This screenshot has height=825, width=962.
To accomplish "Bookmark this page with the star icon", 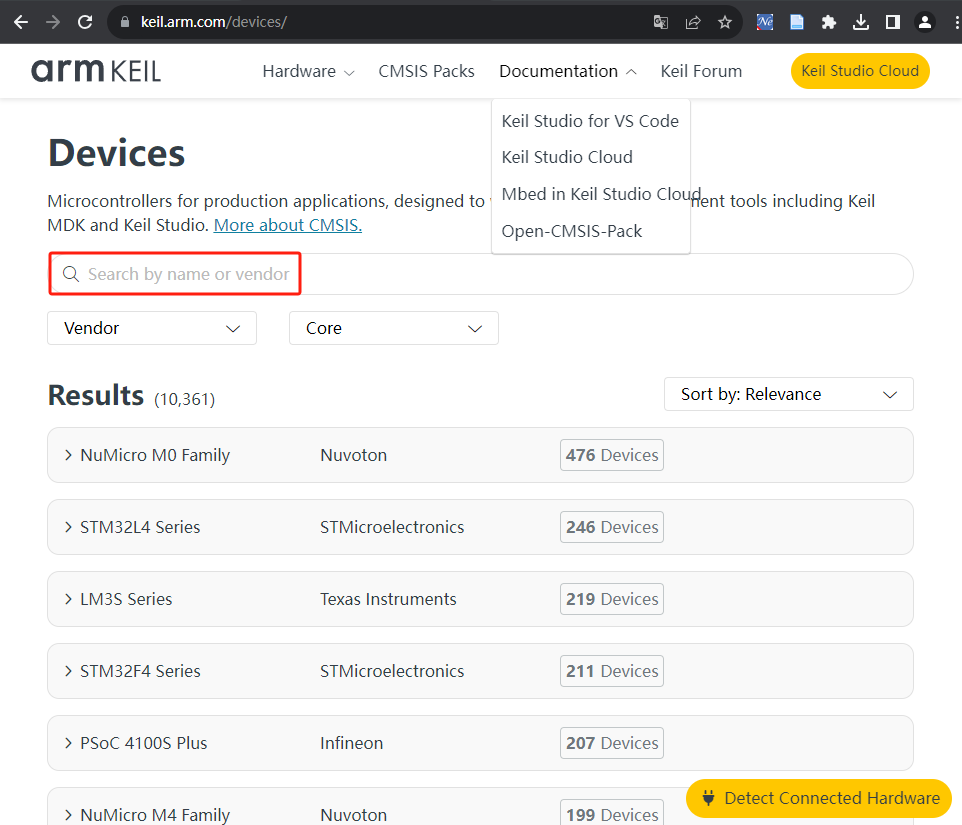I will pos(725,23).
